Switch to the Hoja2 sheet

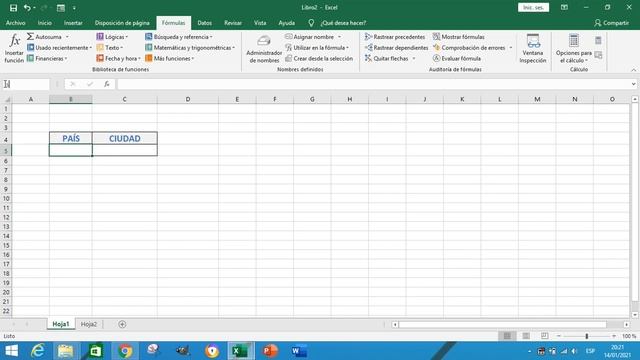[x=89, y=324]
